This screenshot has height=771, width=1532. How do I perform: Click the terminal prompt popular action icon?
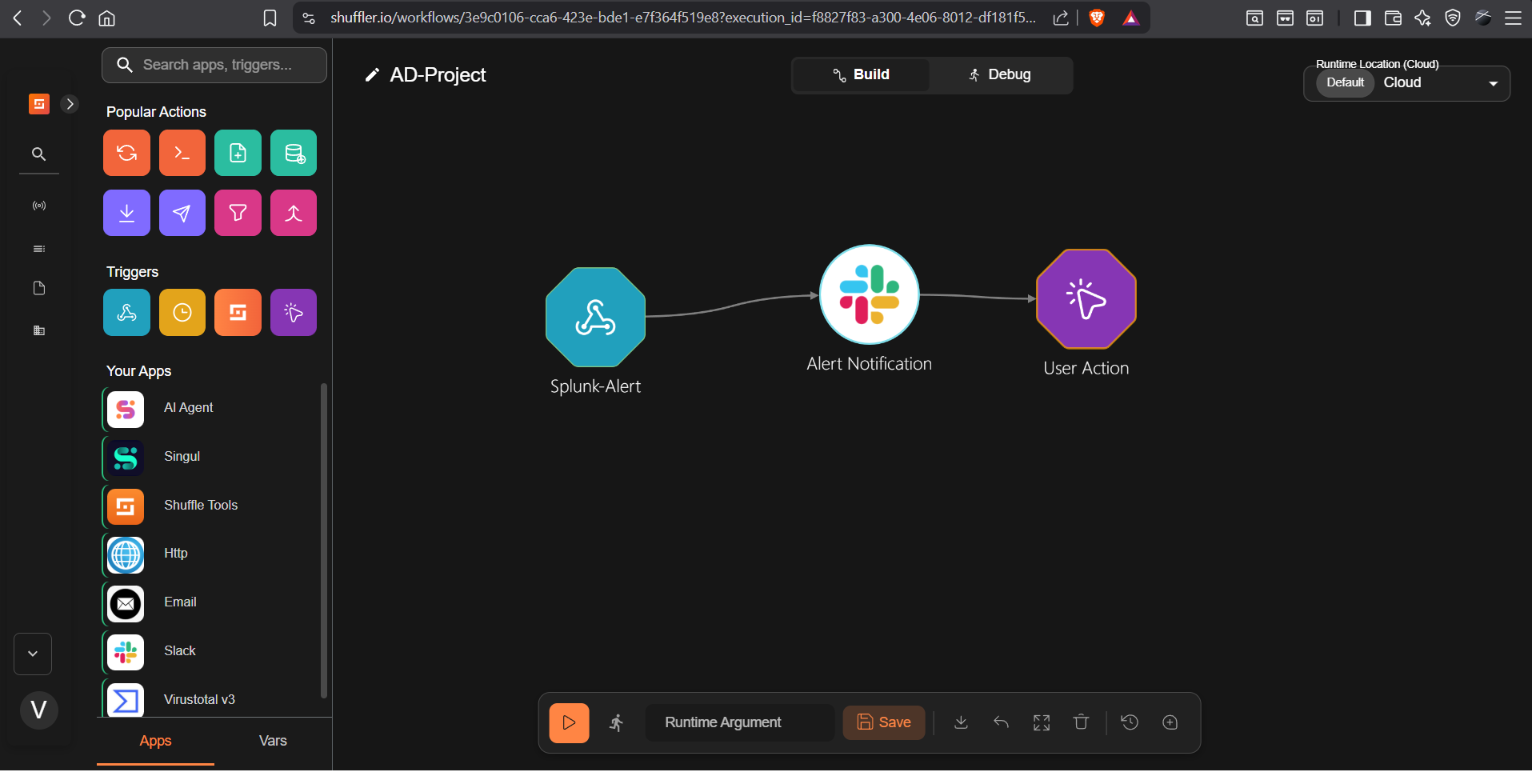(x=182, y=153)
